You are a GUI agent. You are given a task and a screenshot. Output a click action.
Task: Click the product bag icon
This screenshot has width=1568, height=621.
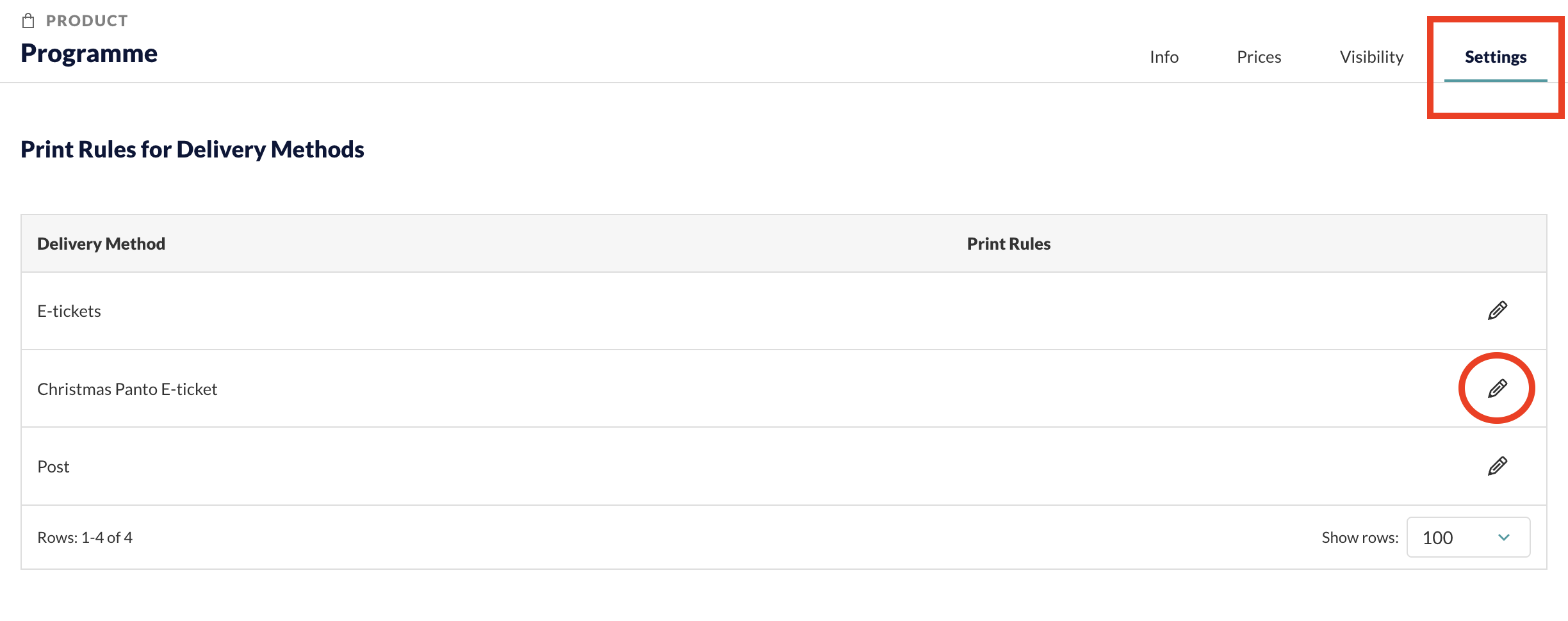click(28, 21)
